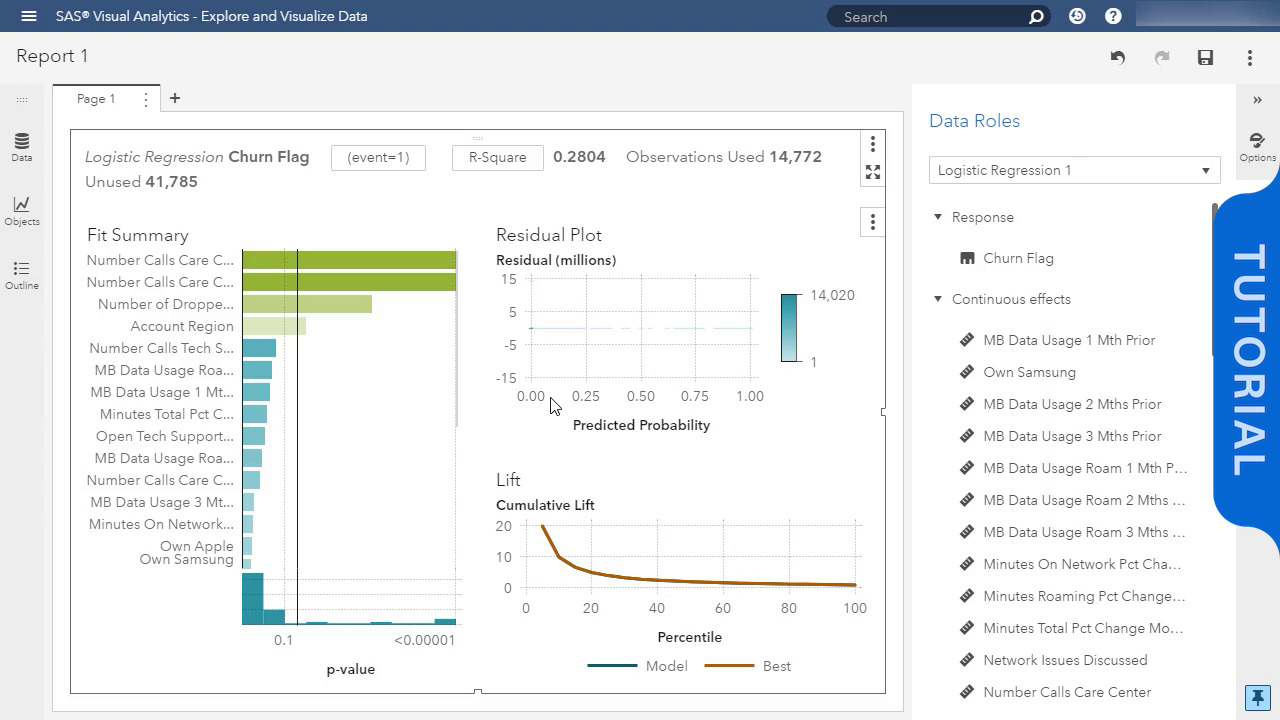This screenshot has height=720, width=1280.
Task: Open the Objects pane
Action: [22, 211]
